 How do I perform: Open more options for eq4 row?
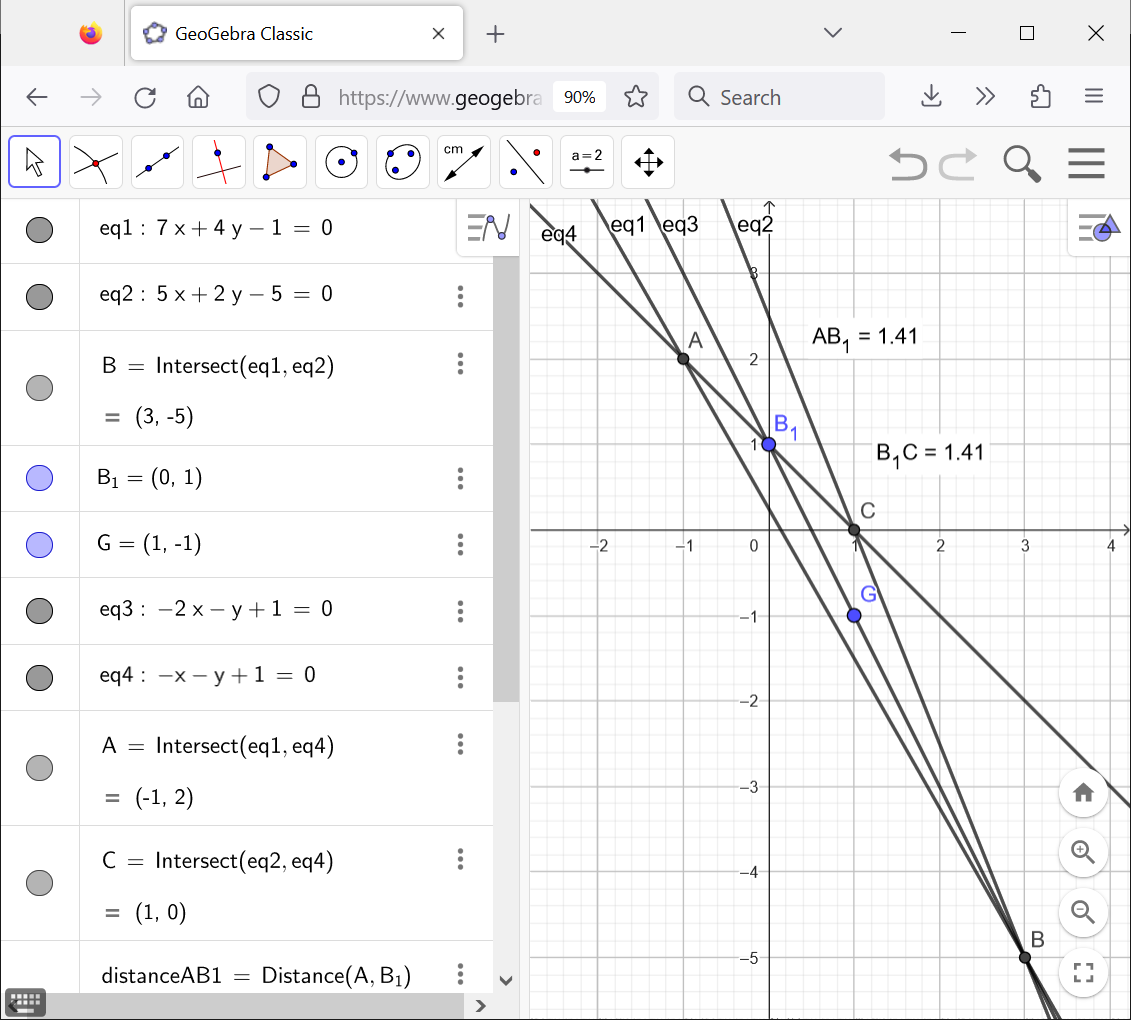pos(460,677)
